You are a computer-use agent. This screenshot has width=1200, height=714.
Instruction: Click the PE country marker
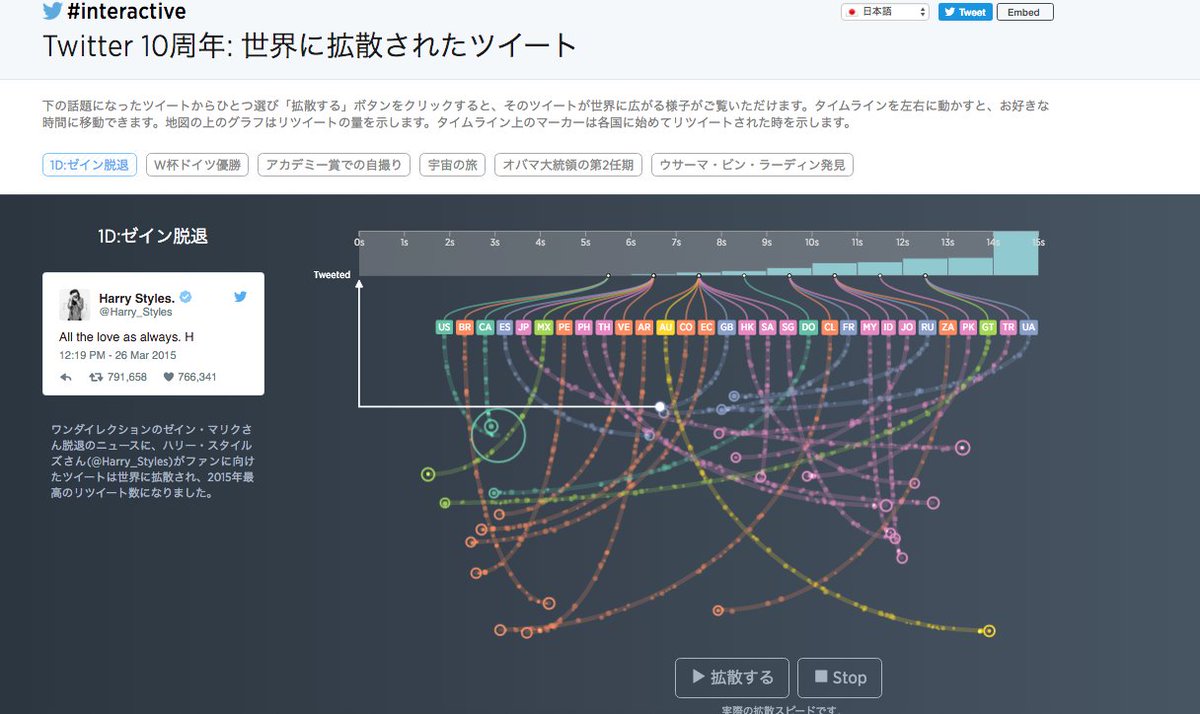coord(564,327)
